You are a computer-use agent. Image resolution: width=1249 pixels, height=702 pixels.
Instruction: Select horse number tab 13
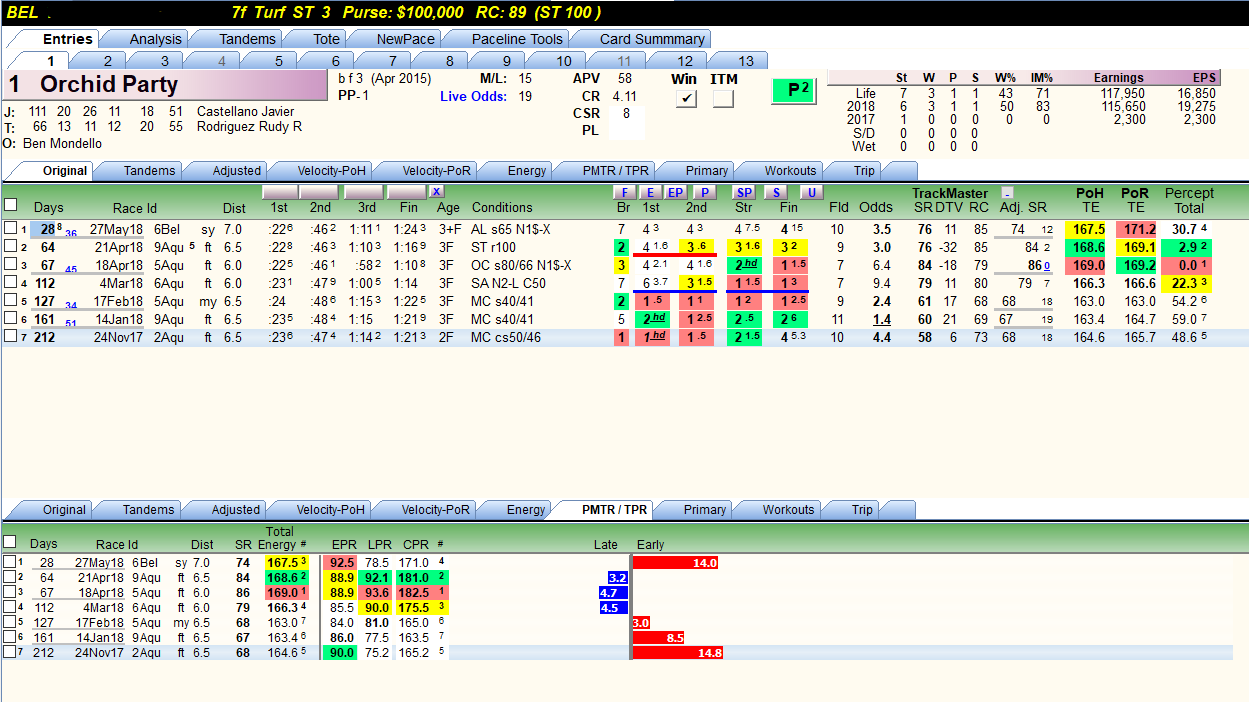click(x=745, y=61)
